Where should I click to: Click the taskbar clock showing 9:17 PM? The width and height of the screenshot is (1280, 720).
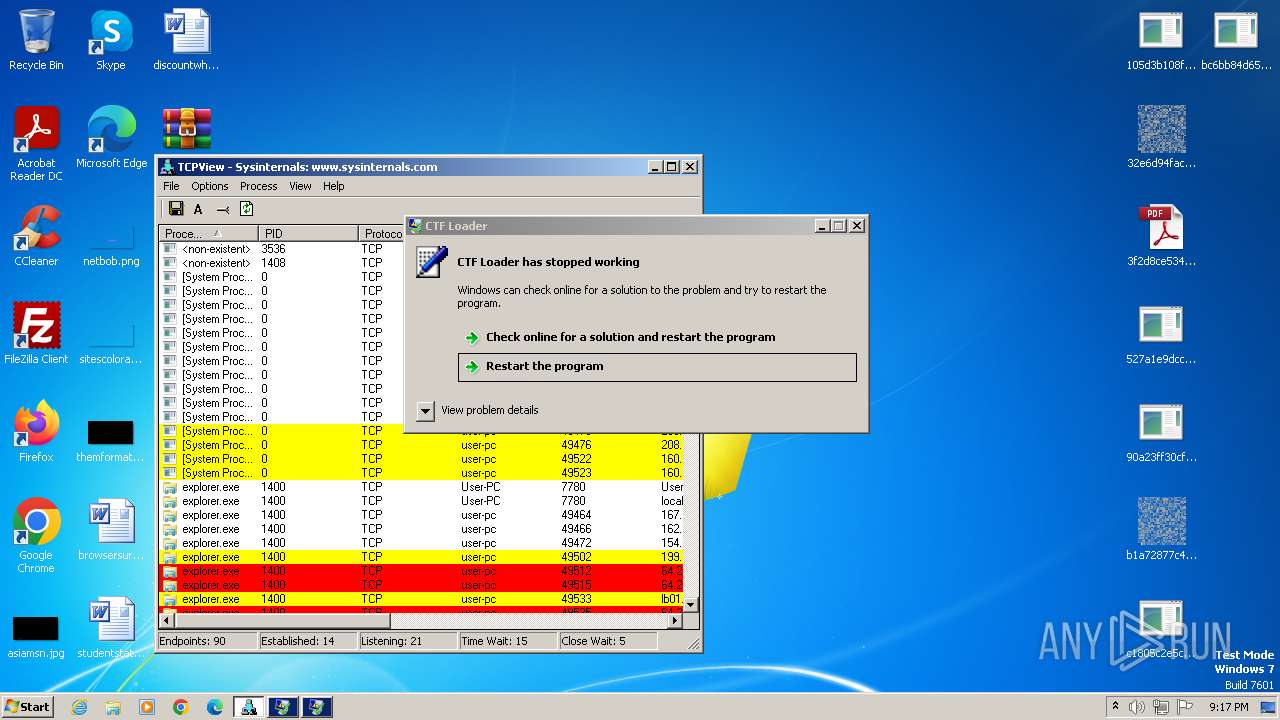click(1228, 707)
